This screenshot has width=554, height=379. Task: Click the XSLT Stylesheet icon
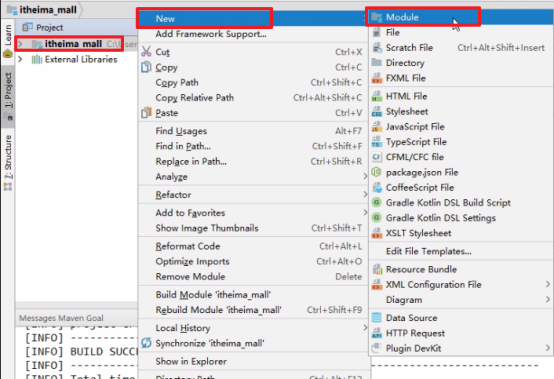click(x=377, y=233)
